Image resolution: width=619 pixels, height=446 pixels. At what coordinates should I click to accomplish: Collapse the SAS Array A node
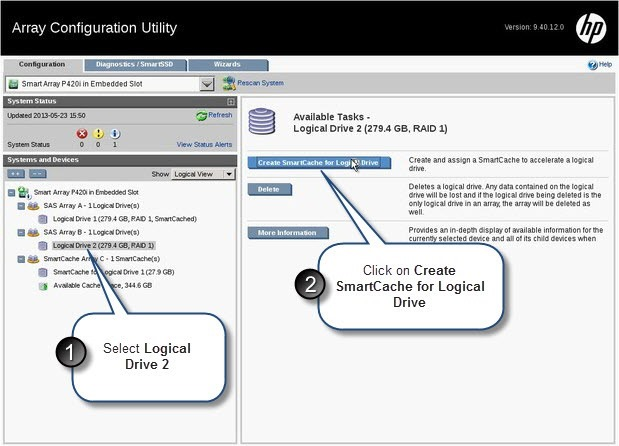tap(21, 206)
